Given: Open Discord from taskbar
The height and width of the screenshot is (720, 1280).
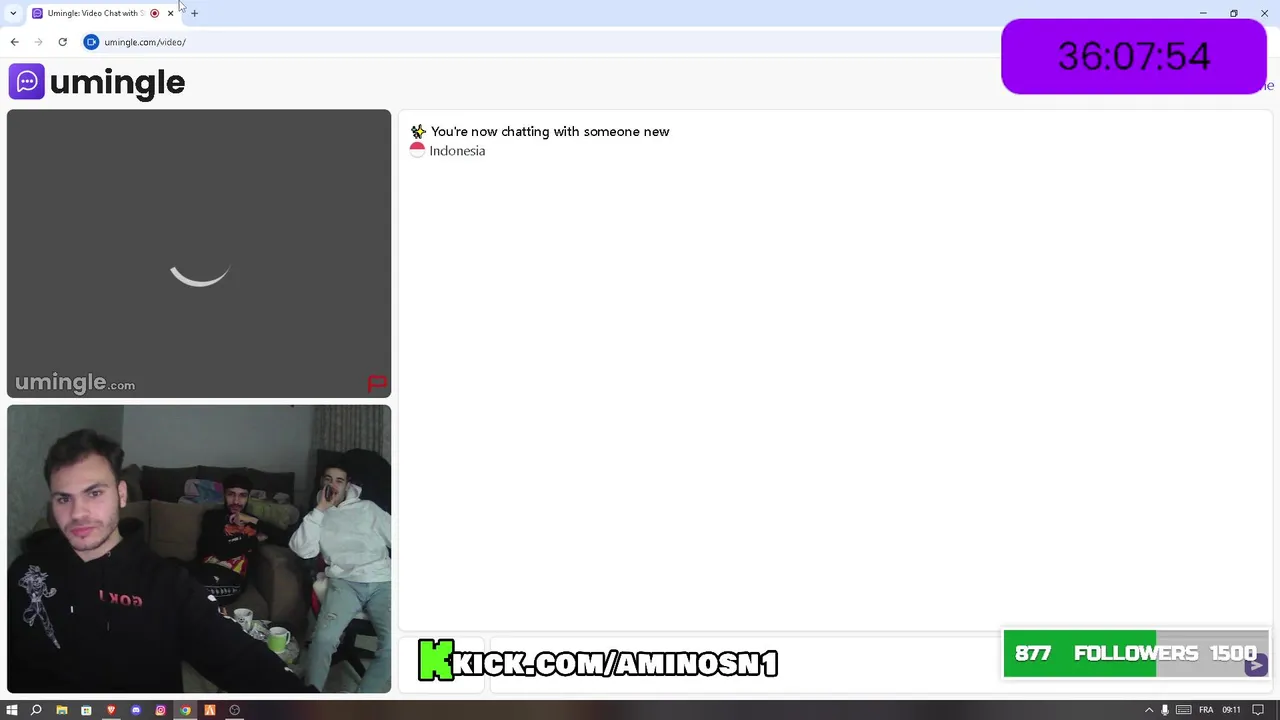Looking at the screenshot, I should pos(136,710).
